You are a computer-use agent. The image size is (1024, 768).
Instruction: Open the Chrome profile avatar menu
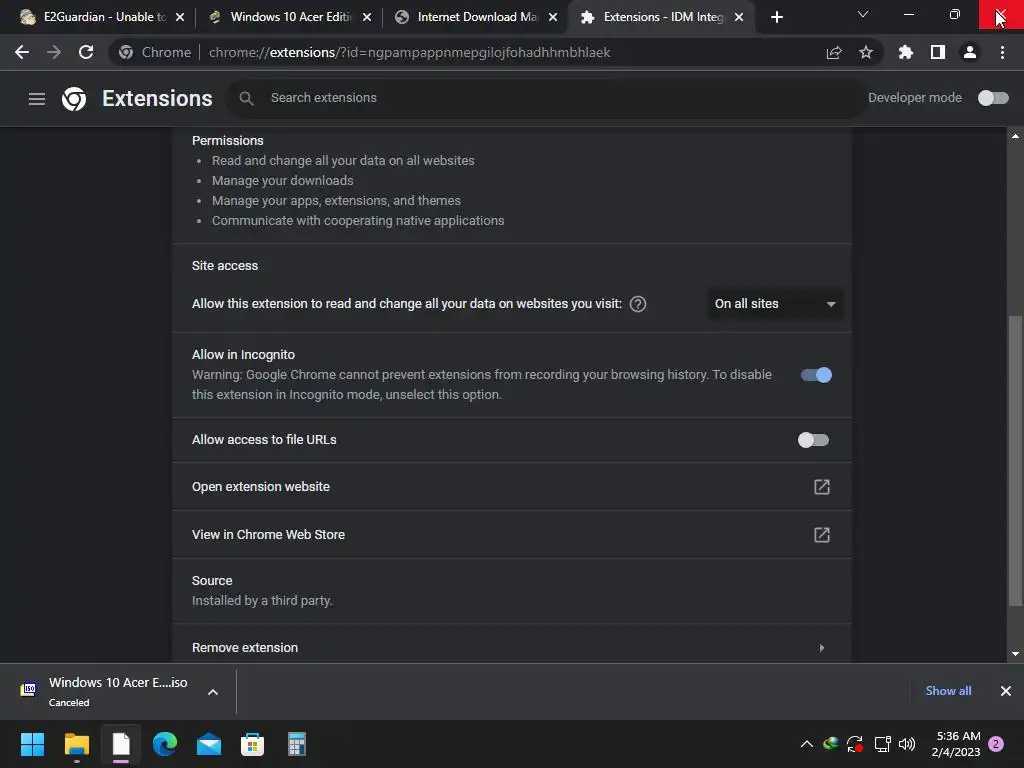point(970,52)
